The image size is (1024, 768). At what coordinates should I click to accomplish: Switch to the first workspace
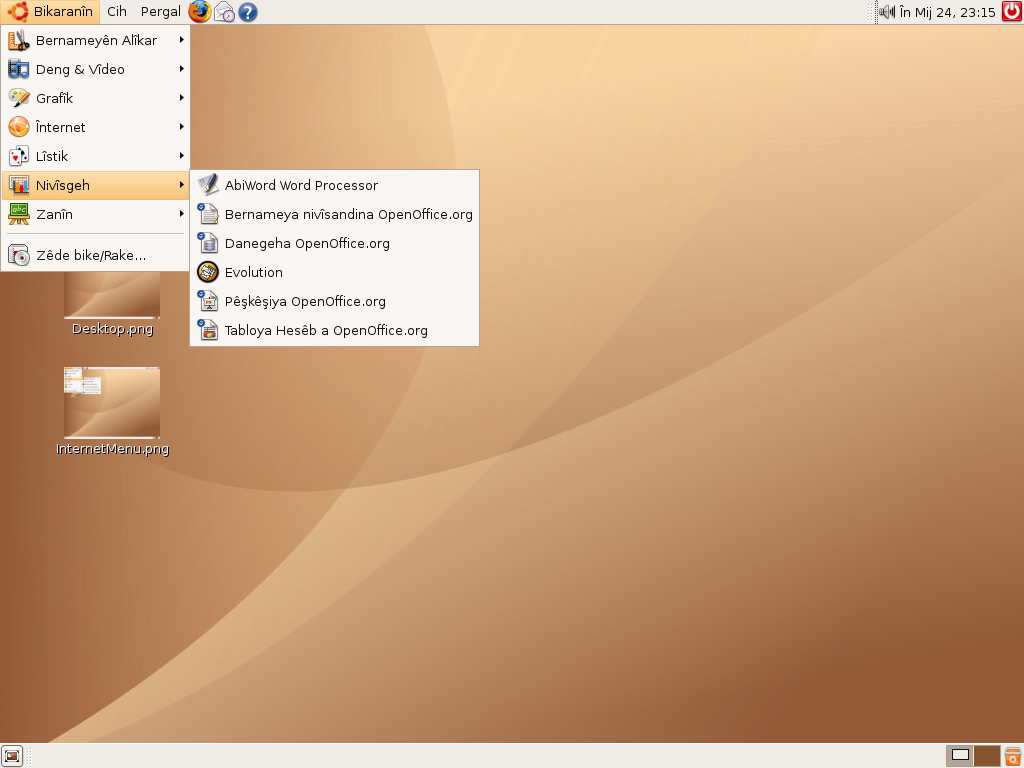pyautogui.click(x=960, y=756)
